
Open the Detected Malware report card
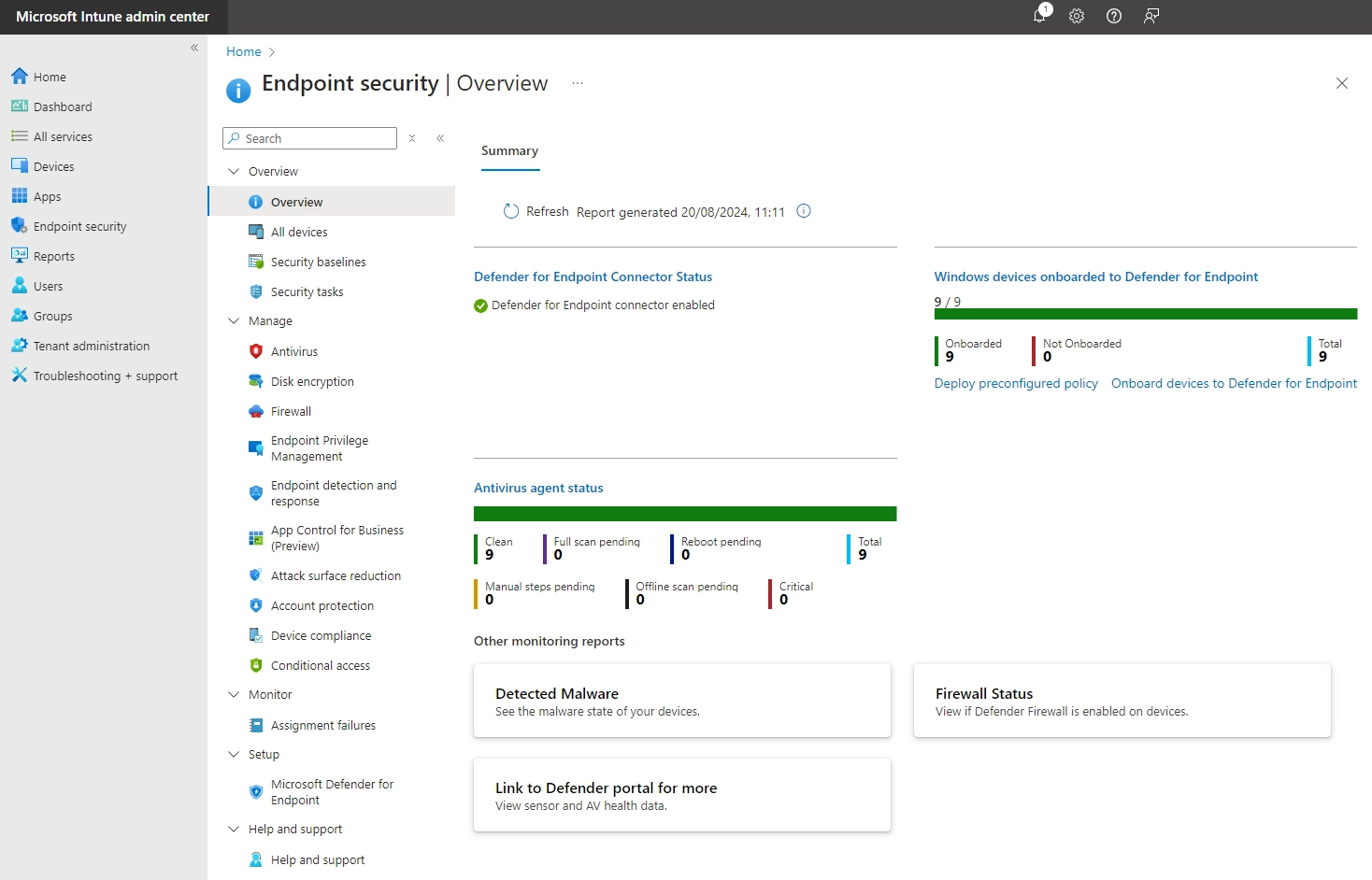point(682,701)
